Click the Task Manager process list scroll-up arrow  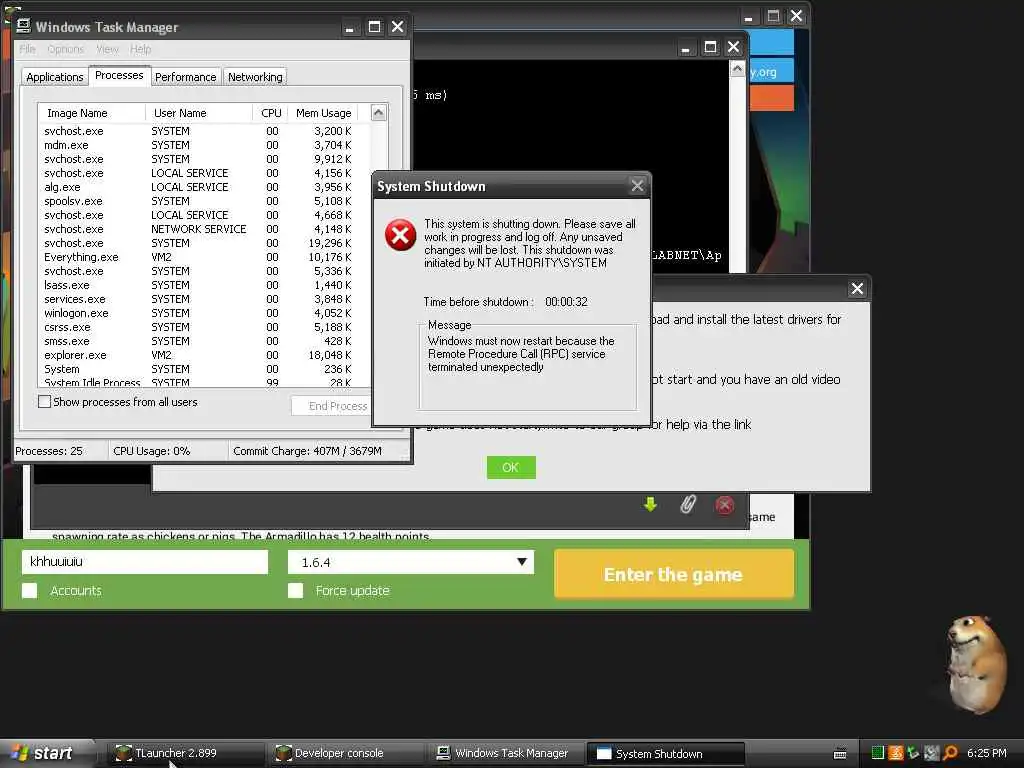(378, 112)
